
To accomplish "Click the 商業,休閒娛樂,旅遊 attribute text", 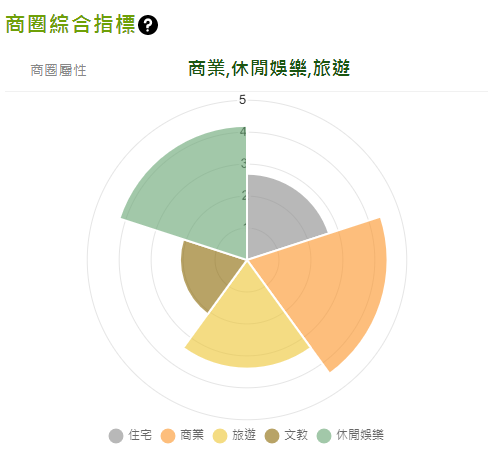I will [269, 68].
